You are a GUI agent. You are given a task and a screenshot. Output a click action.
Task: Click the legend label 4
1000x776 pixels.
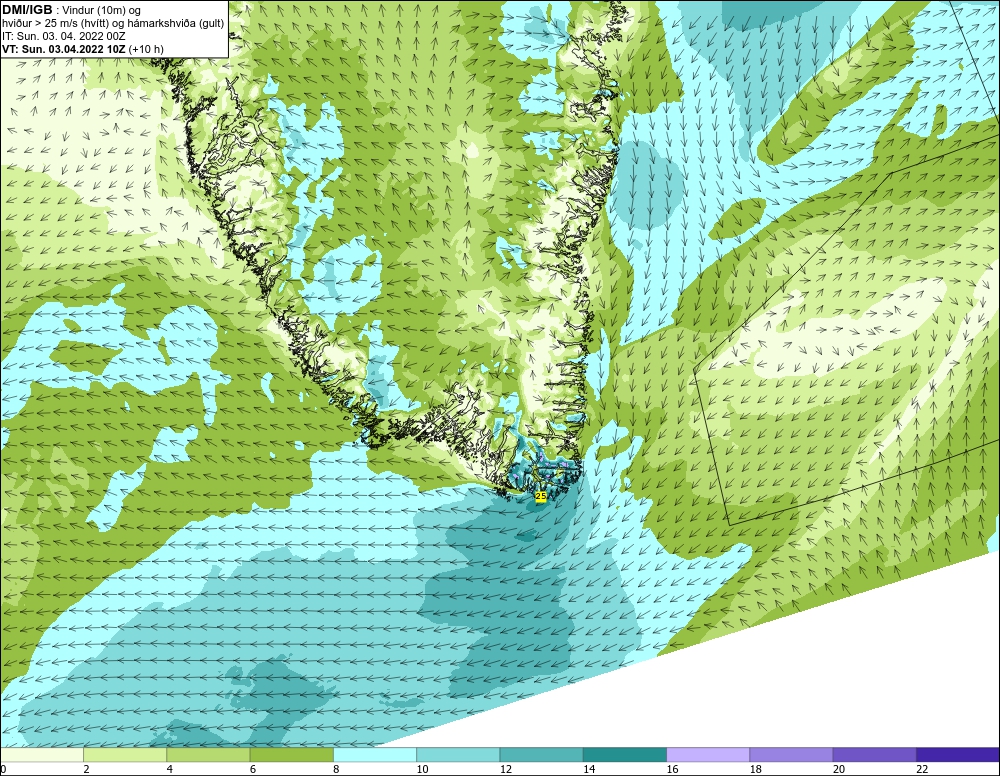pos(170,769)
